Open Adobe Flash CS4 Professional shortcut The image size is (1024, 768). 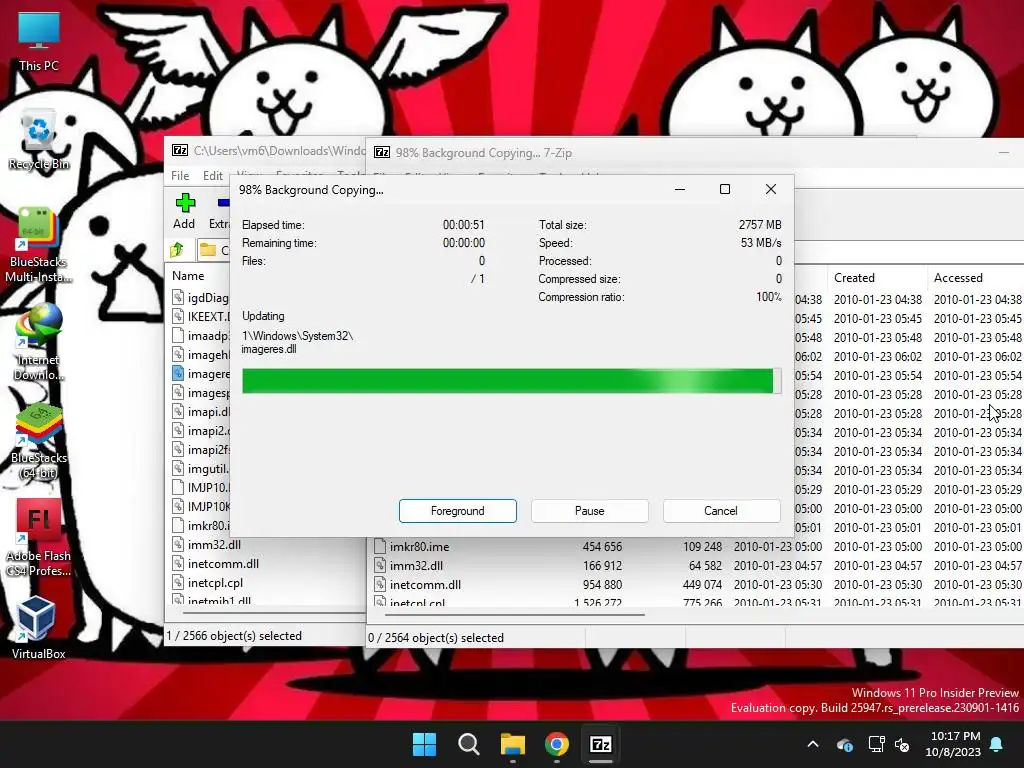point(39,538)
